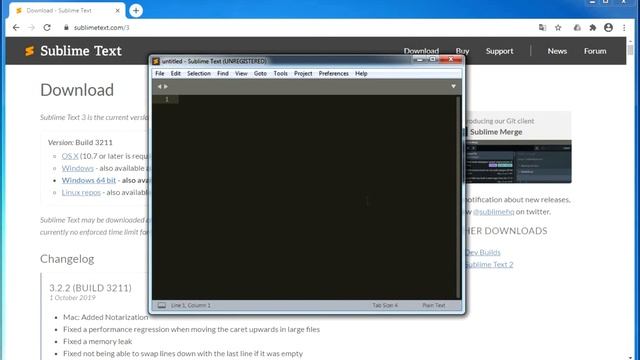This screenshot has height=360, width=640.
Task: Open the Preferences menu
Action: (333, 73)
